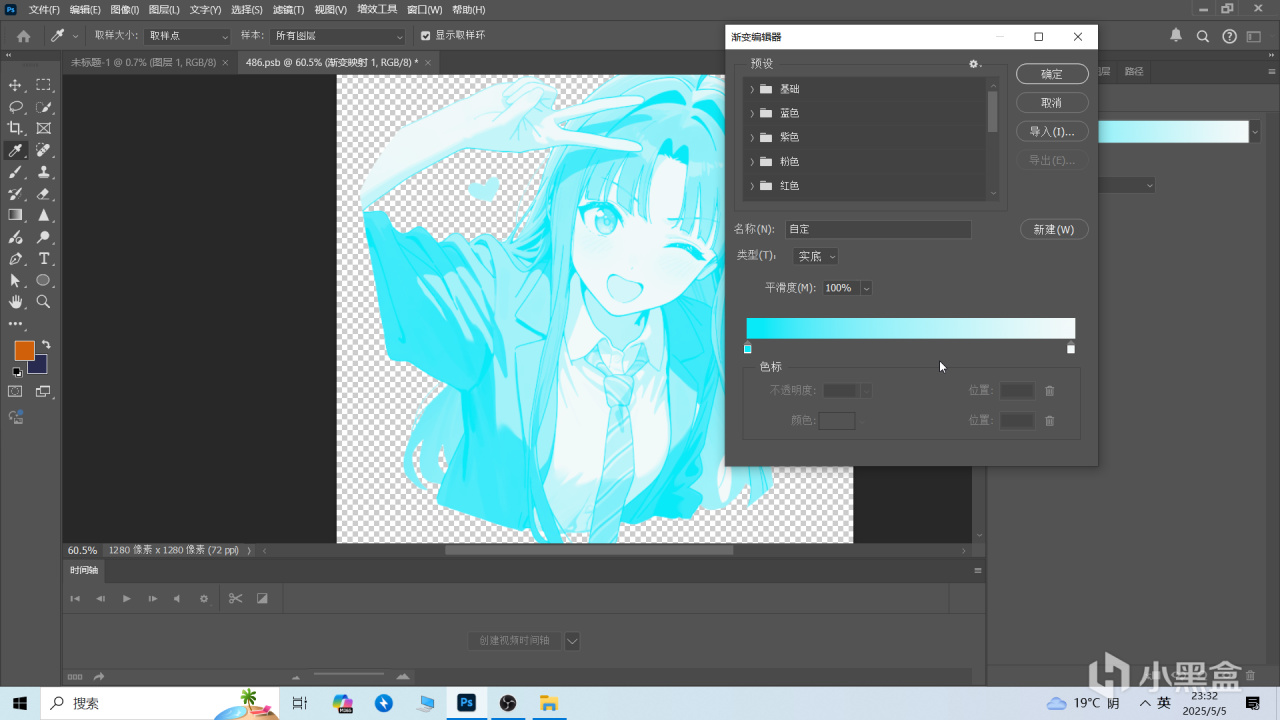This screenshot has height=720, width=1280.
Task: Select the Dodge tool
Action: 44,237
